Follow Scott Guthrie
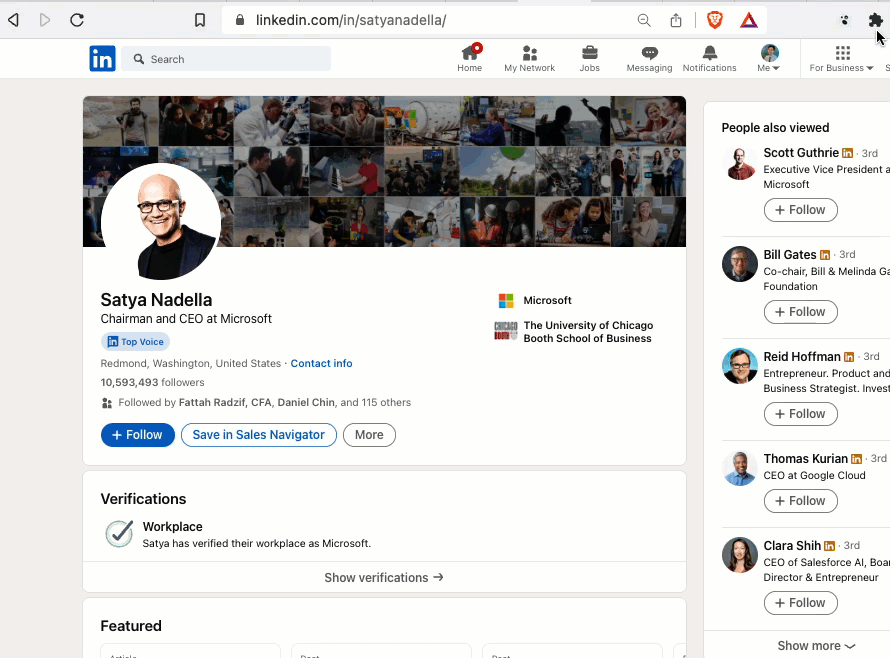Screen dimensions: 890x658 tap(800, 210)
